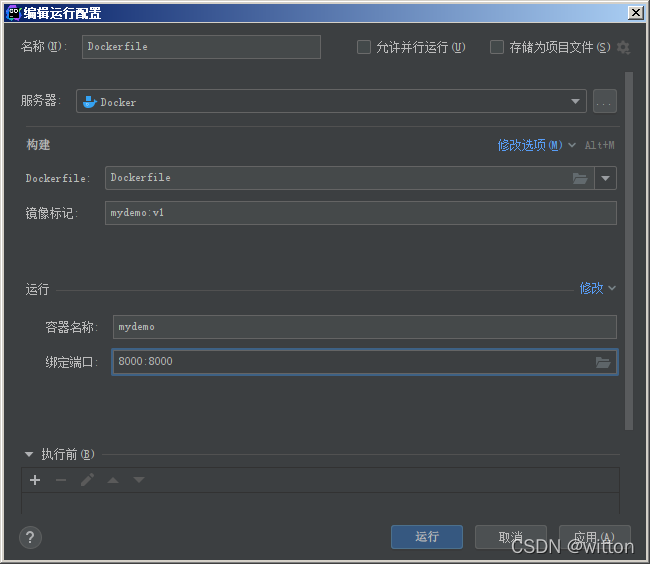This screenshot has width=650, height=564.
Task: Click the Alt+M shortcut hint text
Action: tap(599, 145)
